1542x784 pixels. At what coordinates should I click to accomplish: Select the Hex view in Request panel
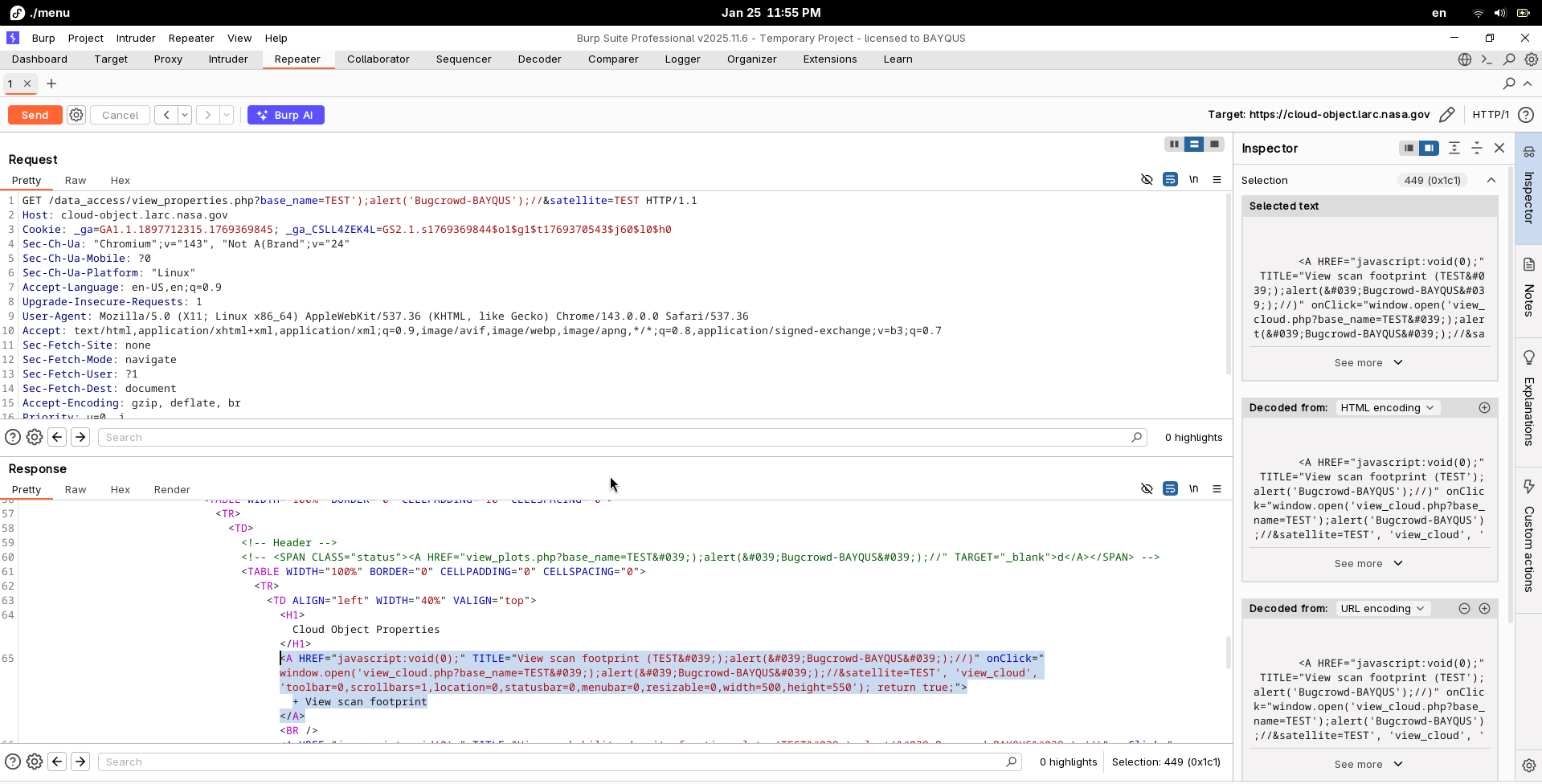[121, 181]
